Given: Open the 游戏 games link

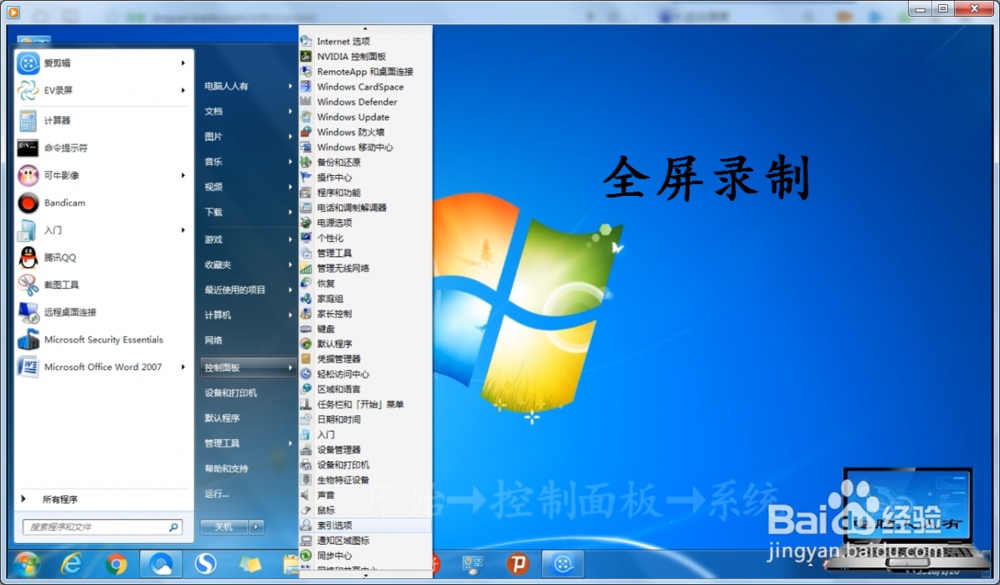Looking at the screenshot, I should tap(214, 240).
